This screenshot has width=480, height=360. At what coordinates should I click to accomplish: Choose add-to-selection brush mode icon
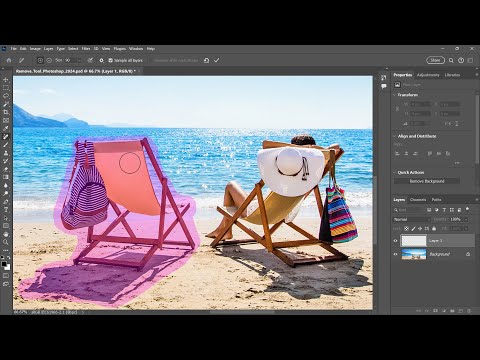coord(40,60)
